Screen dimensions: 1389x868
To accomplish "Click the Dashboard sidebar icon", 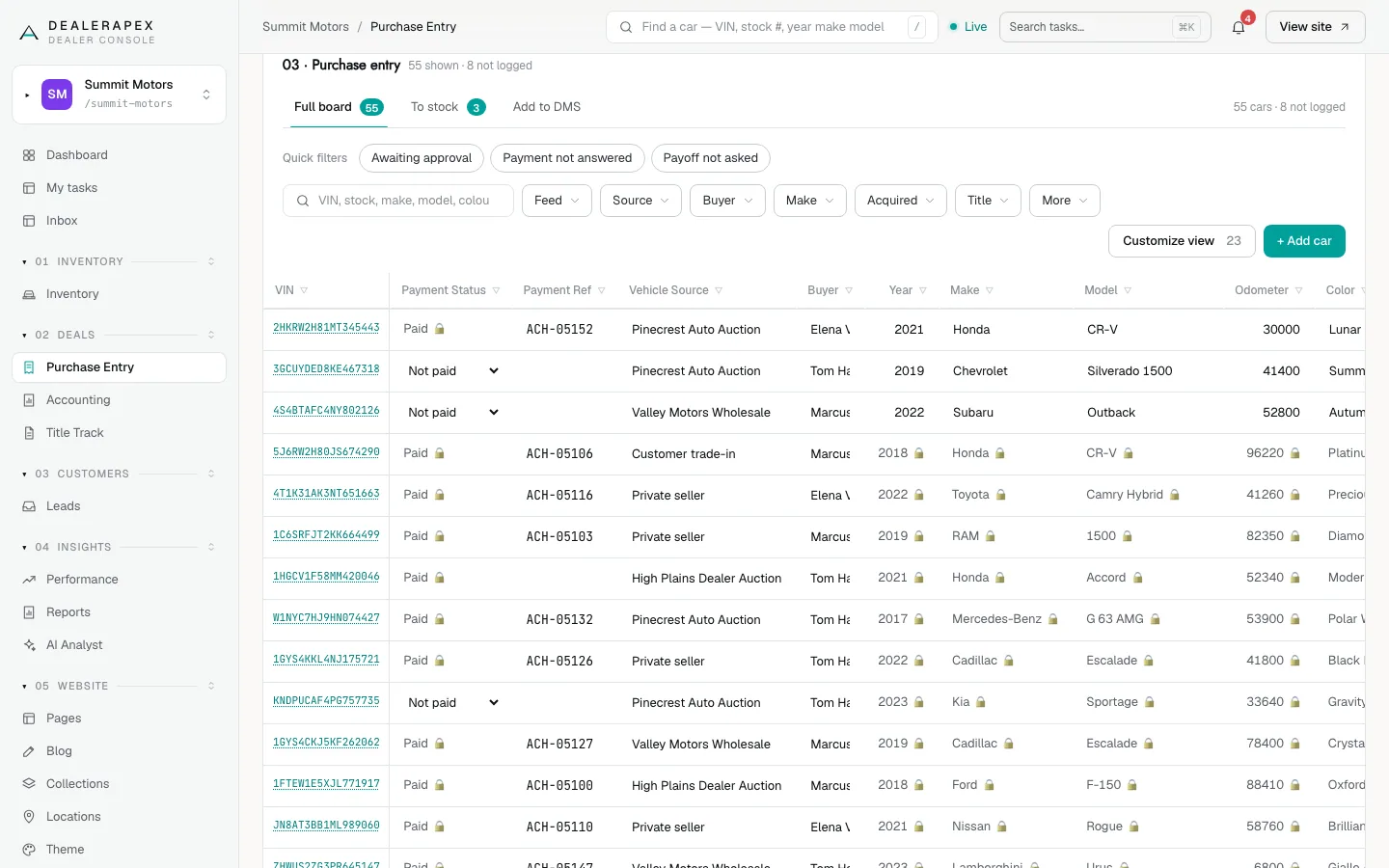I will (x=29, y=155).
